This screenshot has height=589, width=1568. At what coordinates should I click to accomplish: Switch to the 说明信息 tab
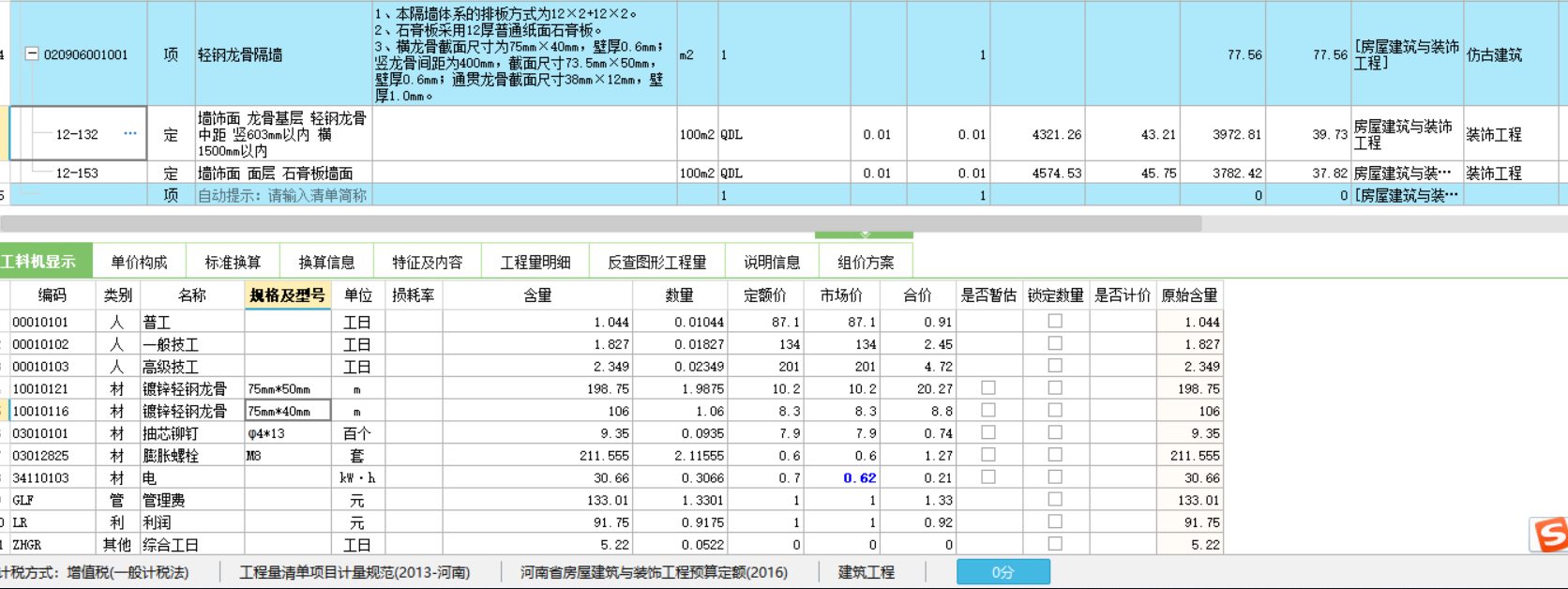click(x=772, y=263)
